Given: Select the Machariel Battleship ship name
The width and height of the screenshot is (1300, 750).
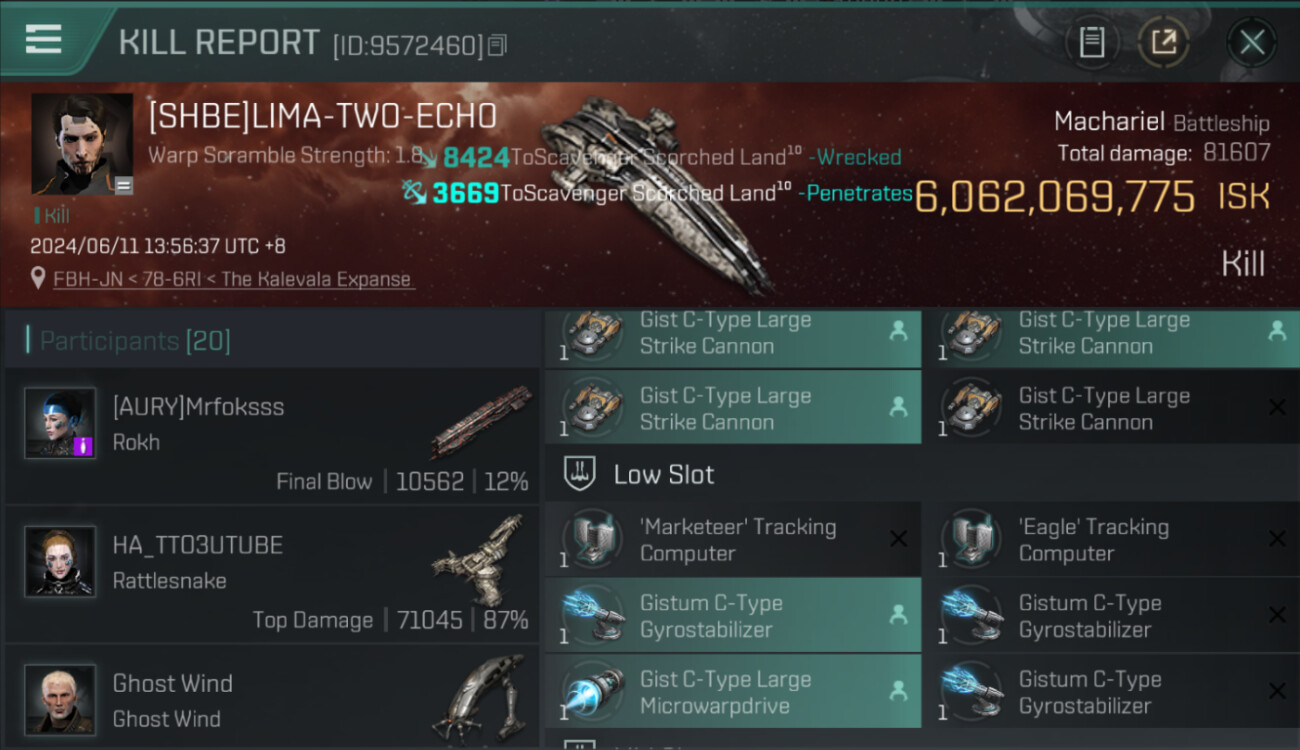Looking at the screenshot, I should tap(1161, 122).
